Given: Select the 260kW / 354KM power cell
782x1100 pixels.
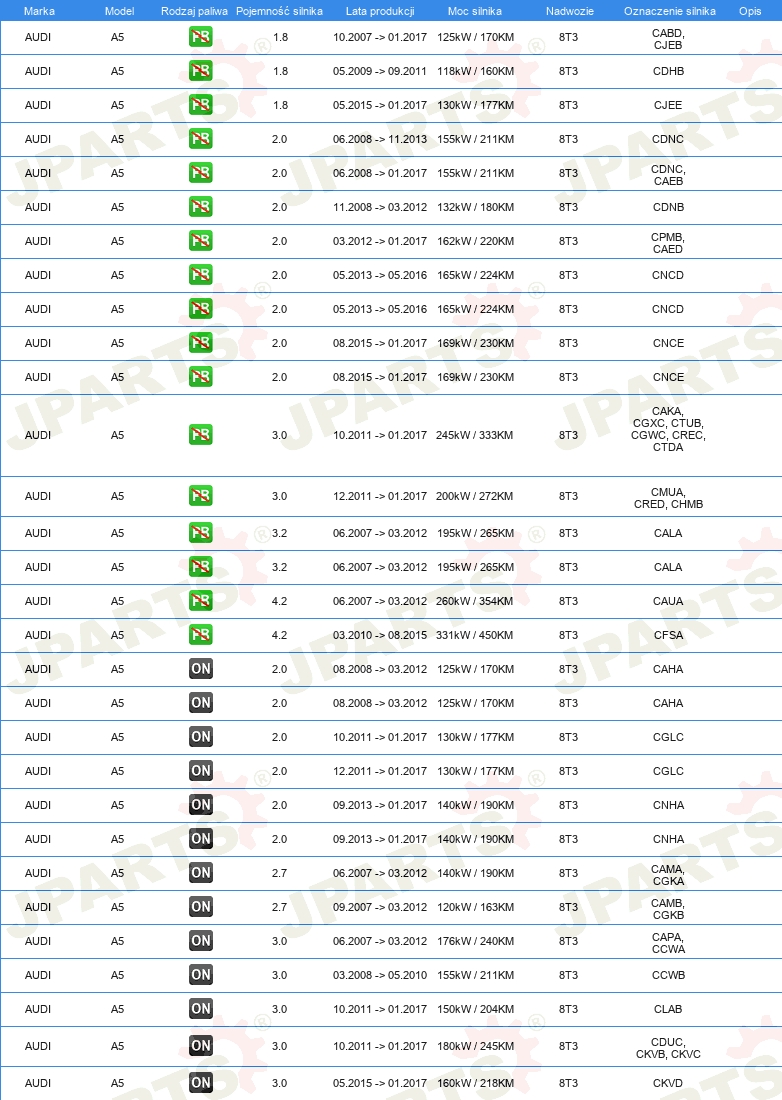Looking at the screenshot, I should [x=475, y=601].
